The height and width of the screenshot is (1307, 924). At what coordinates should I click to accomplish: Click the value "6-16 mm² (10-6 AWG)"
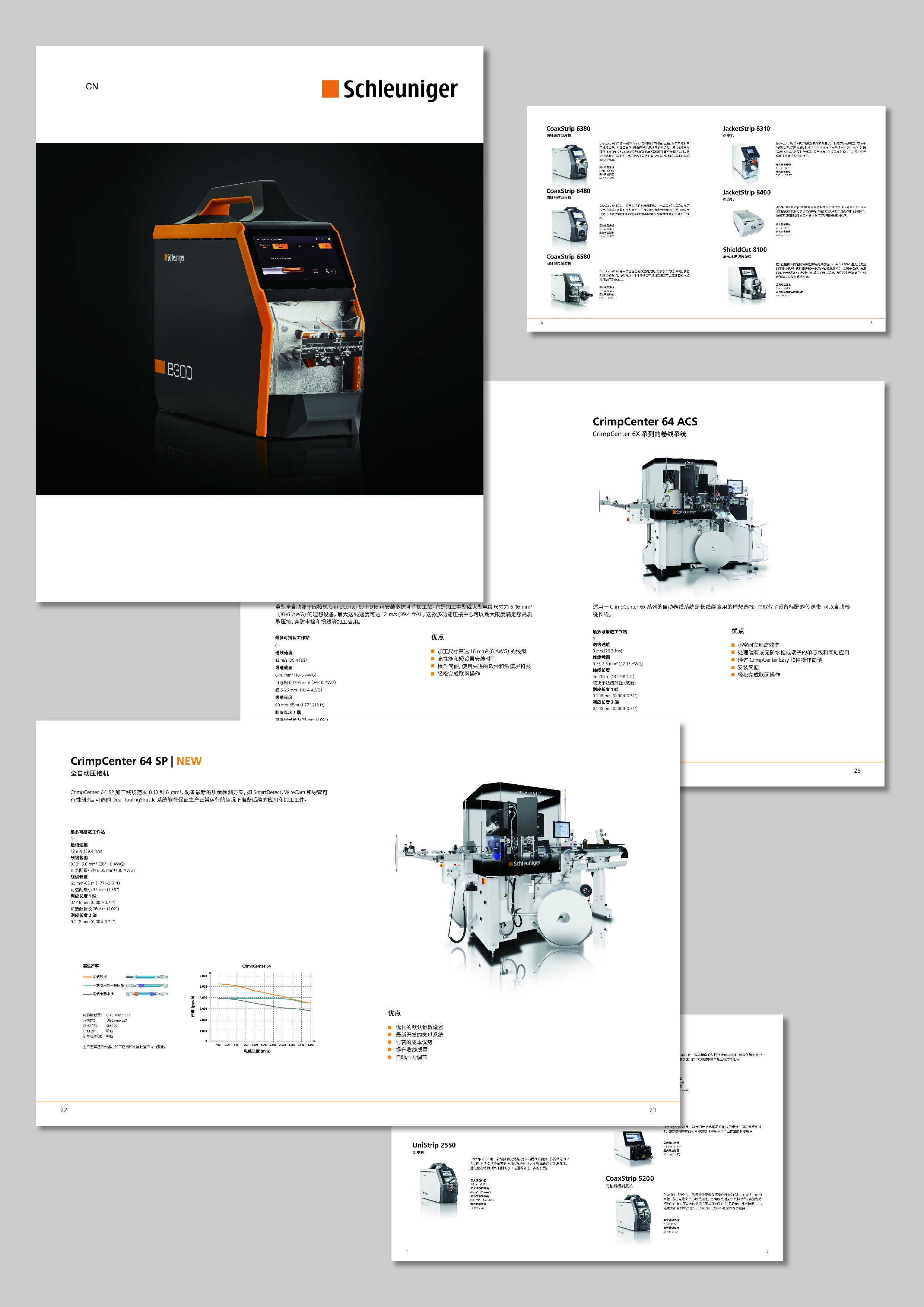pos(295,675)
